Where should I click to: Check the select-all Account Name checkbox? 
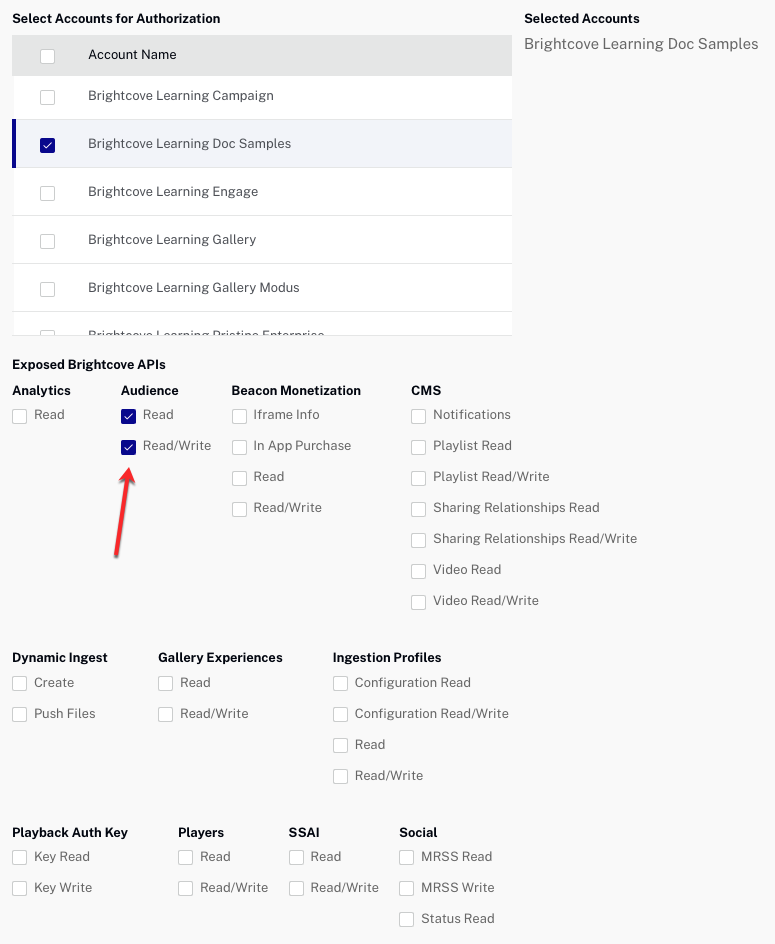(x=47, y=56)
